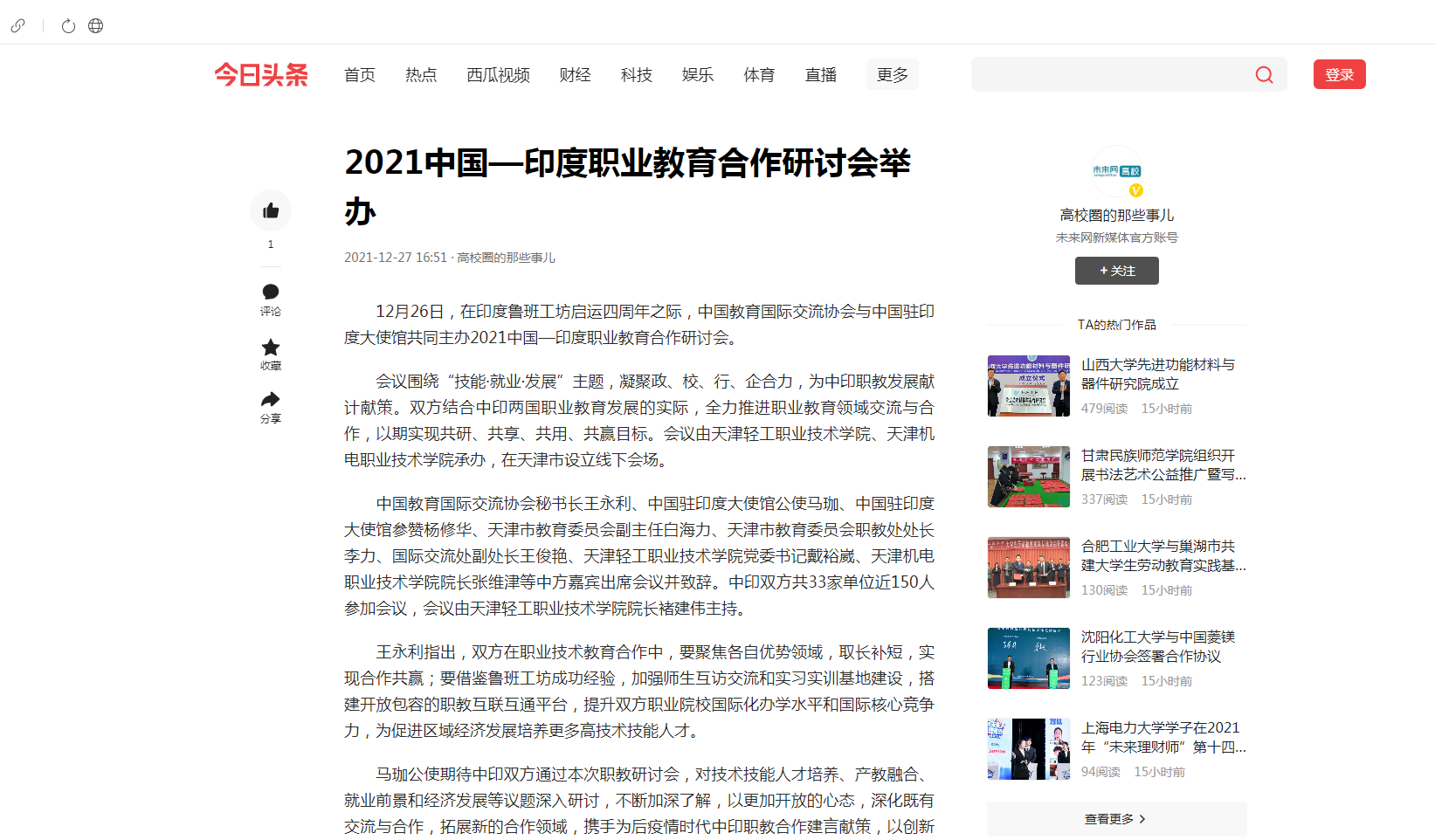1435x840 pixels.
Task: Open the 西瓜视频 navigation tab
Action: [x=498, y=75]
